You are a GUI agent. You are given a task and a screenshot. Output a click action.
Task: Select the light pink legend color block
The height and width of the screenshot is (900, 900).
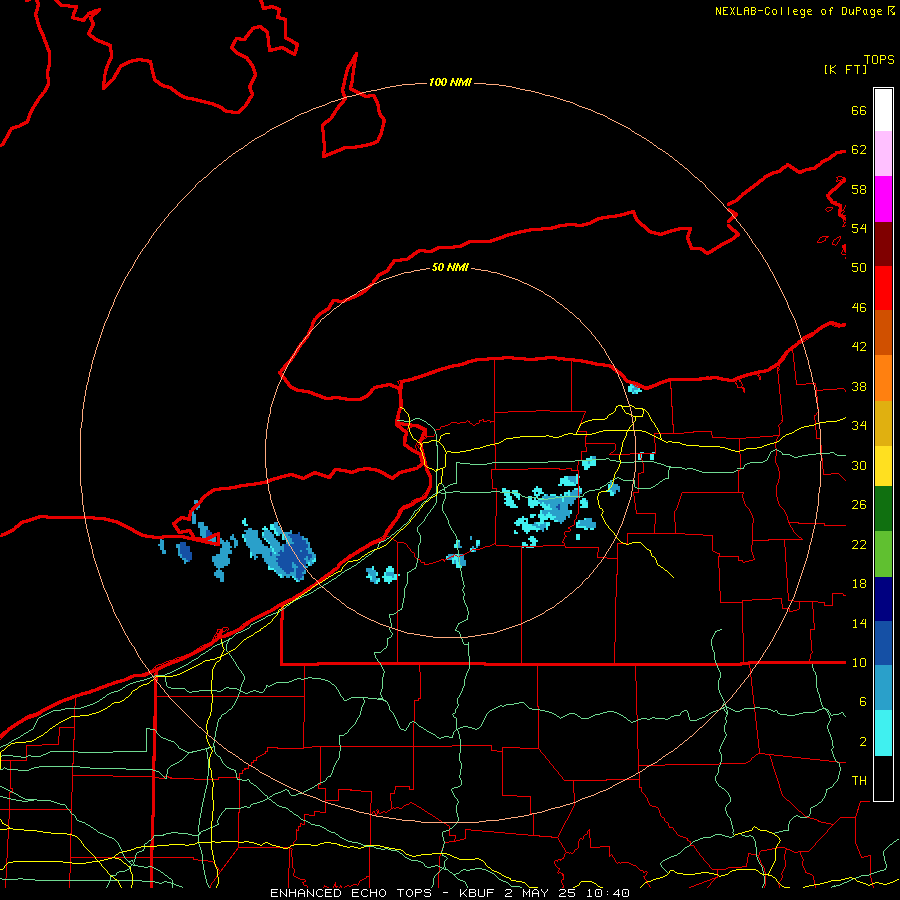pyautogui.click(x=883, y=153)
